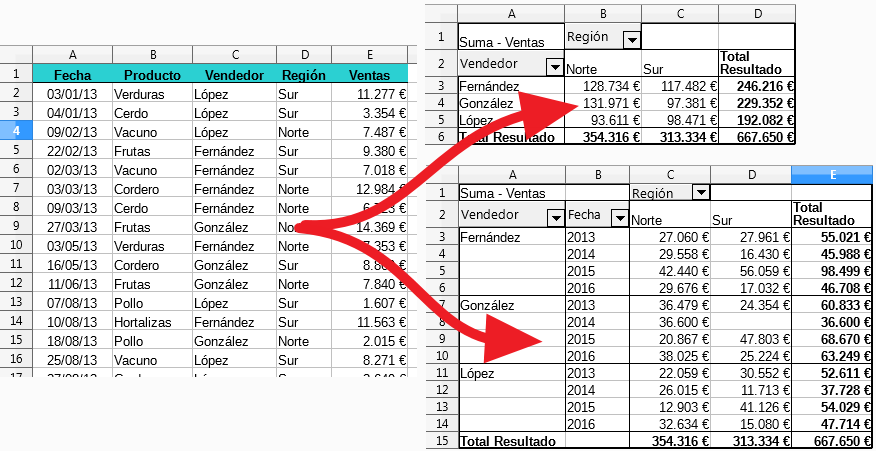This screenshot has width=876, height=451.
Task: Click 667.650 € grand total in upper pivot
Action: tap(757, 137)
